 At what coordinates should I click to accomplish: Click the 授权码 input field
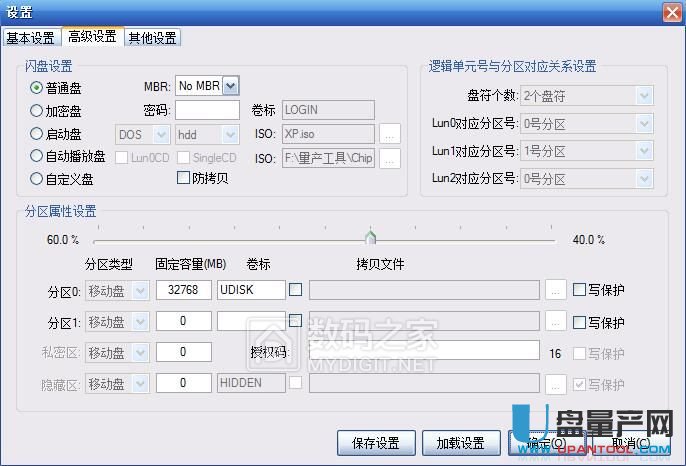click(424, 352)
